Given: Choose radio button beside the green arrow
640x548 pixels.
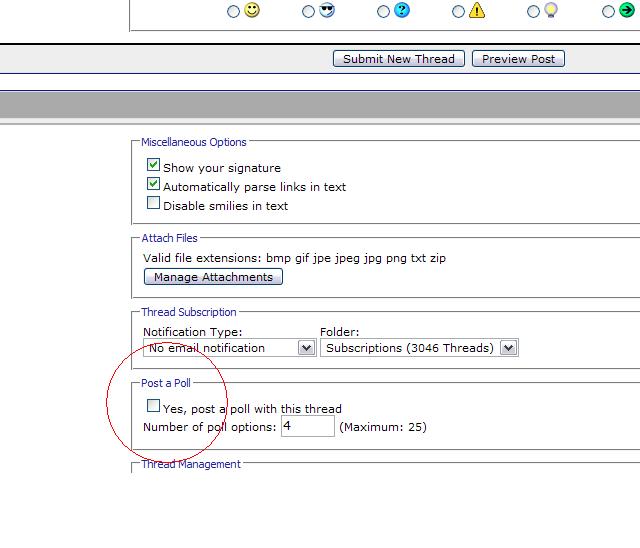Looking at the screenshot, I should coord(608,11).
